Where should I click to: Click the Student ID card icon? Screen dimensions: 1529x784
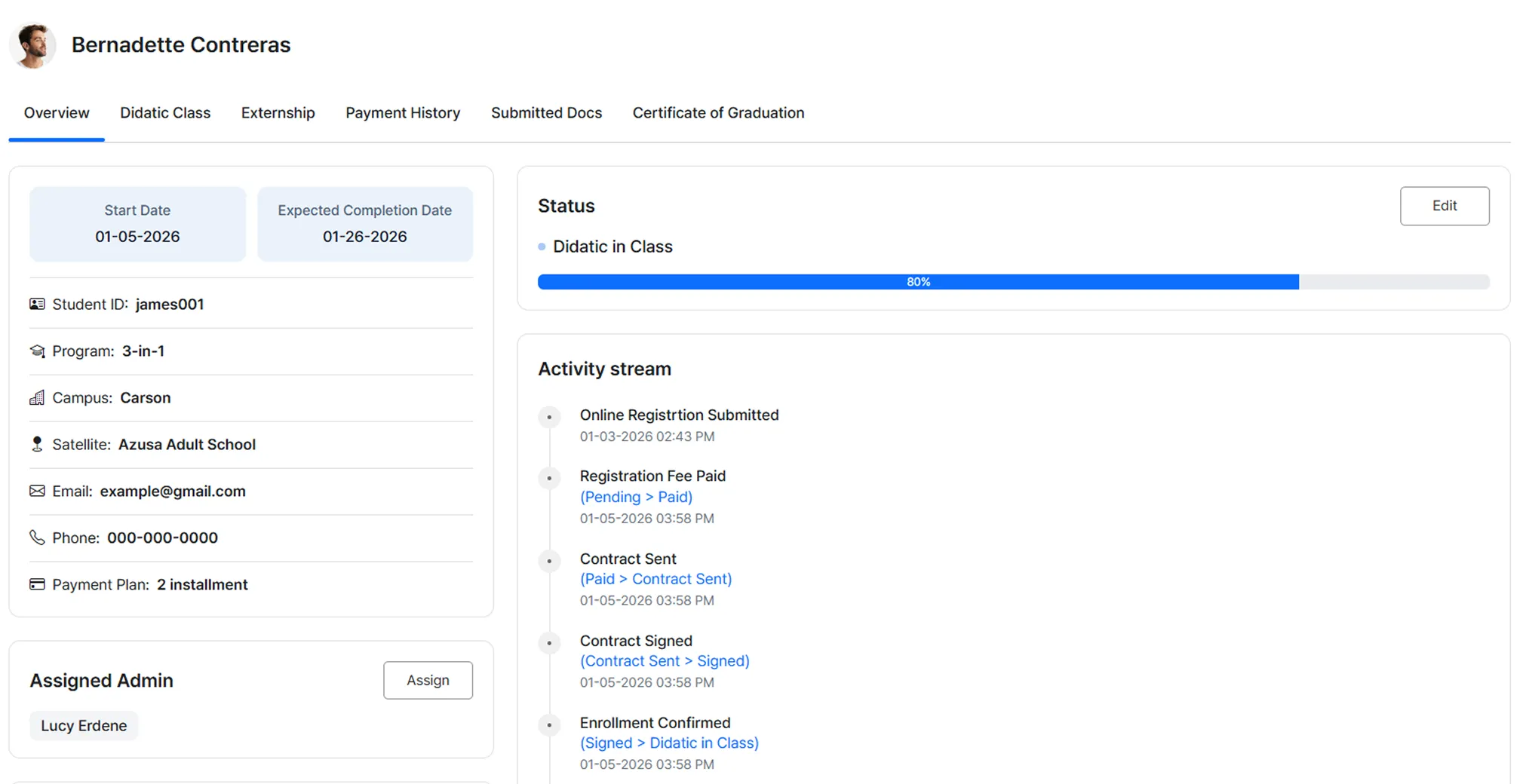37,304
